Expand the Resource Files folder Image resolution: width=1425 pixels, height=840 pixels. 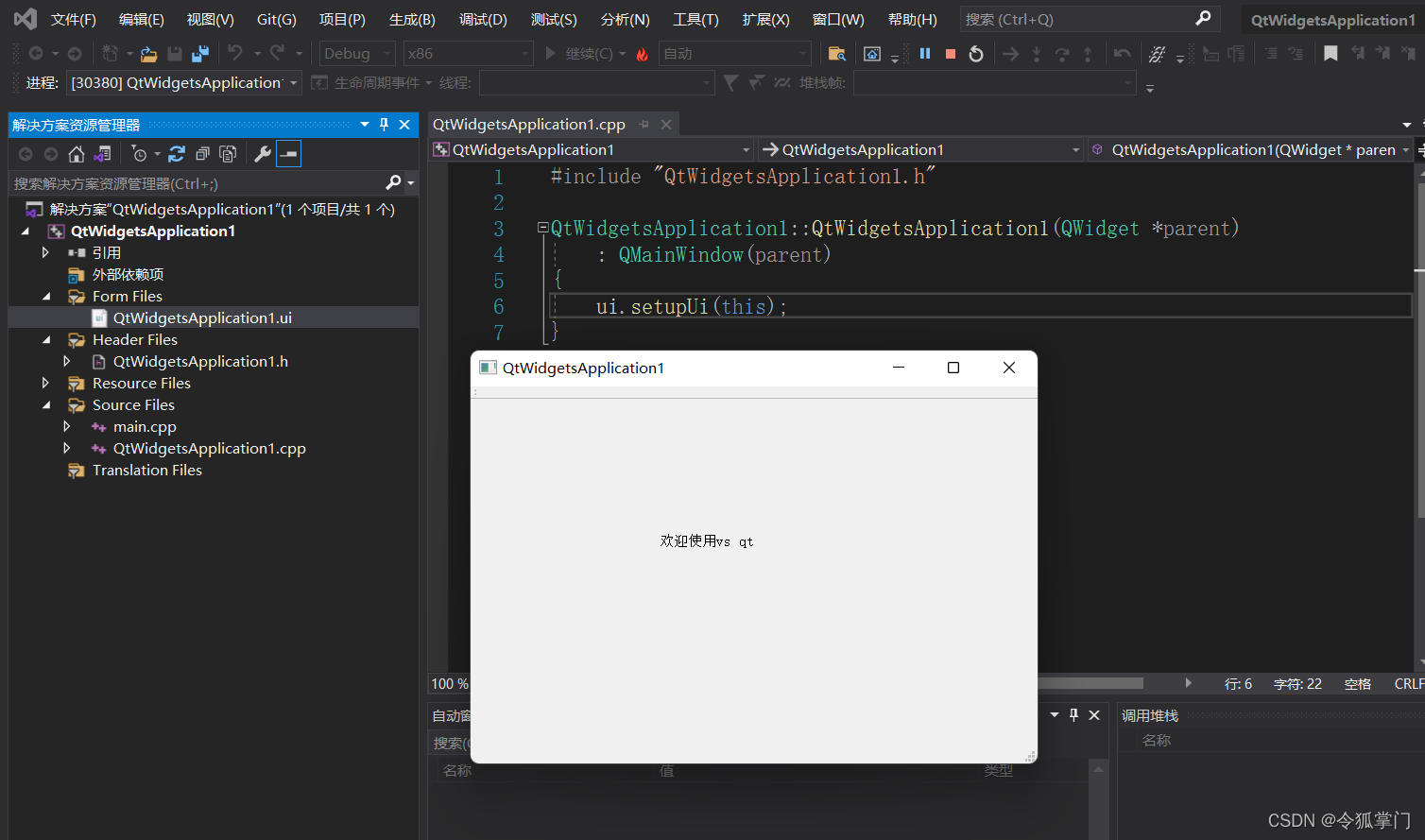[46, 384]
